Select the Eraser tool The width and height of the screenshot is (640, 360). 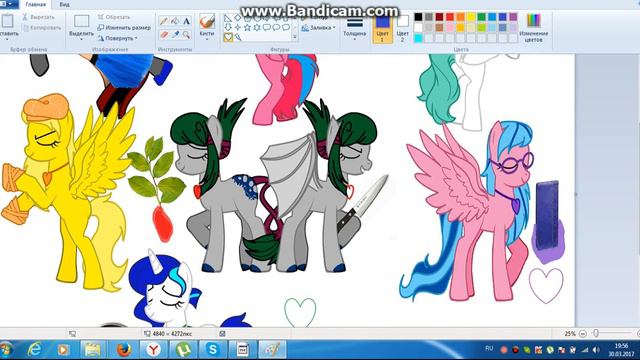164,35
